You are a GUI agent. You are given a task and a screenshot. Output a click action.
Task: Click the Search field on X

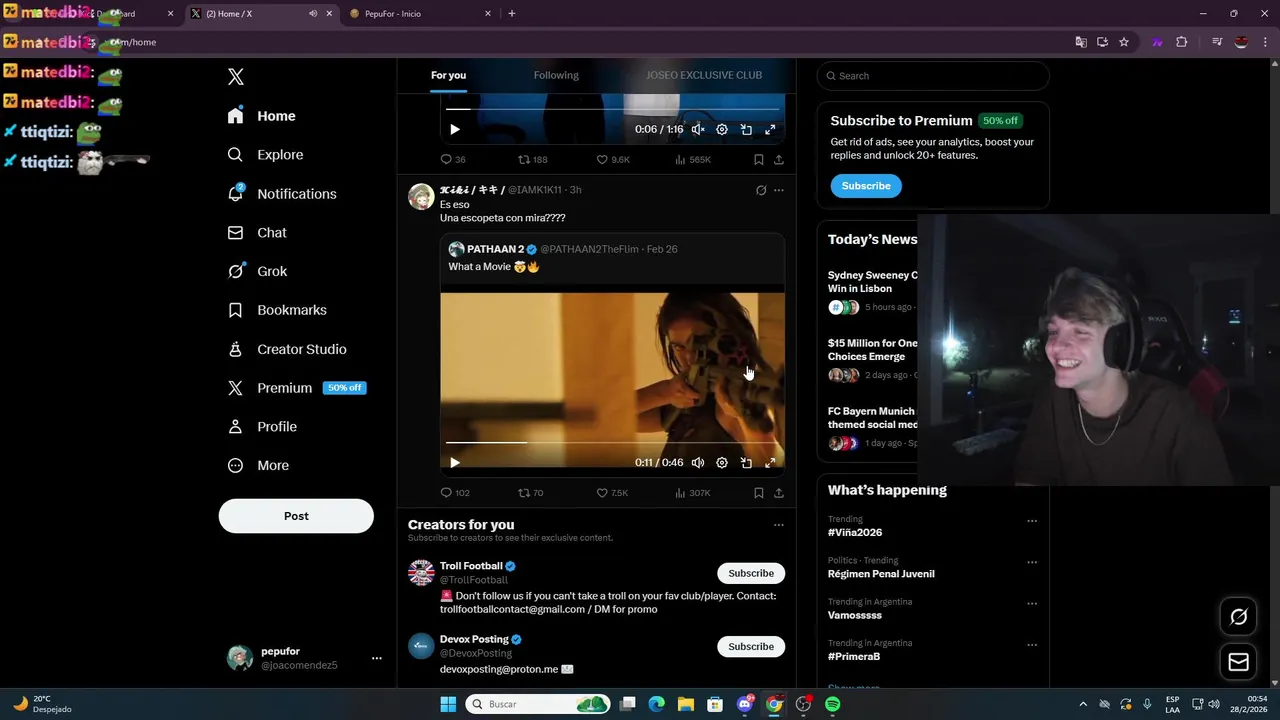(933, 76)
